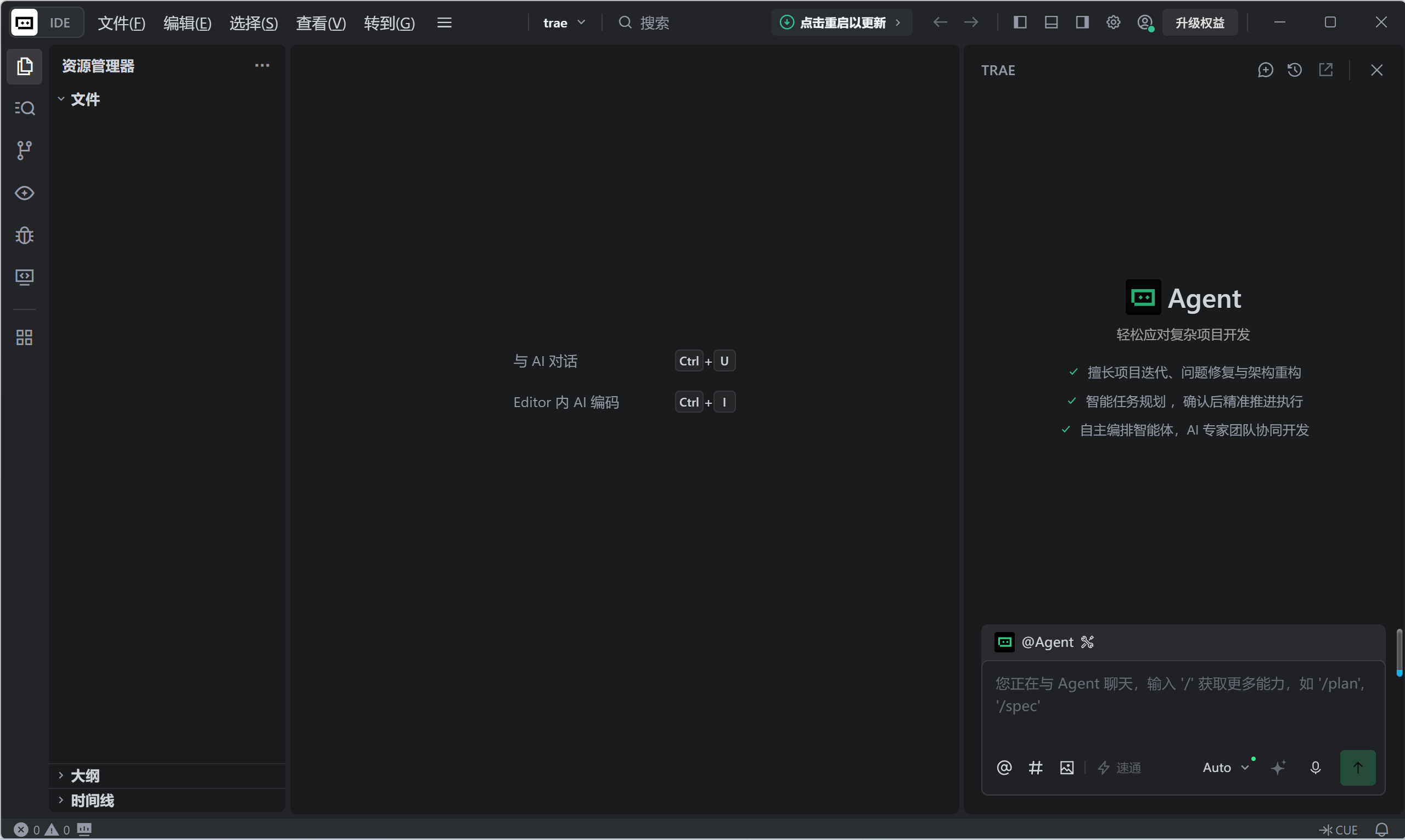This screenshot has height=840, width=1405.
Task: Insert an @ mention in chat
Action: 1004,768
